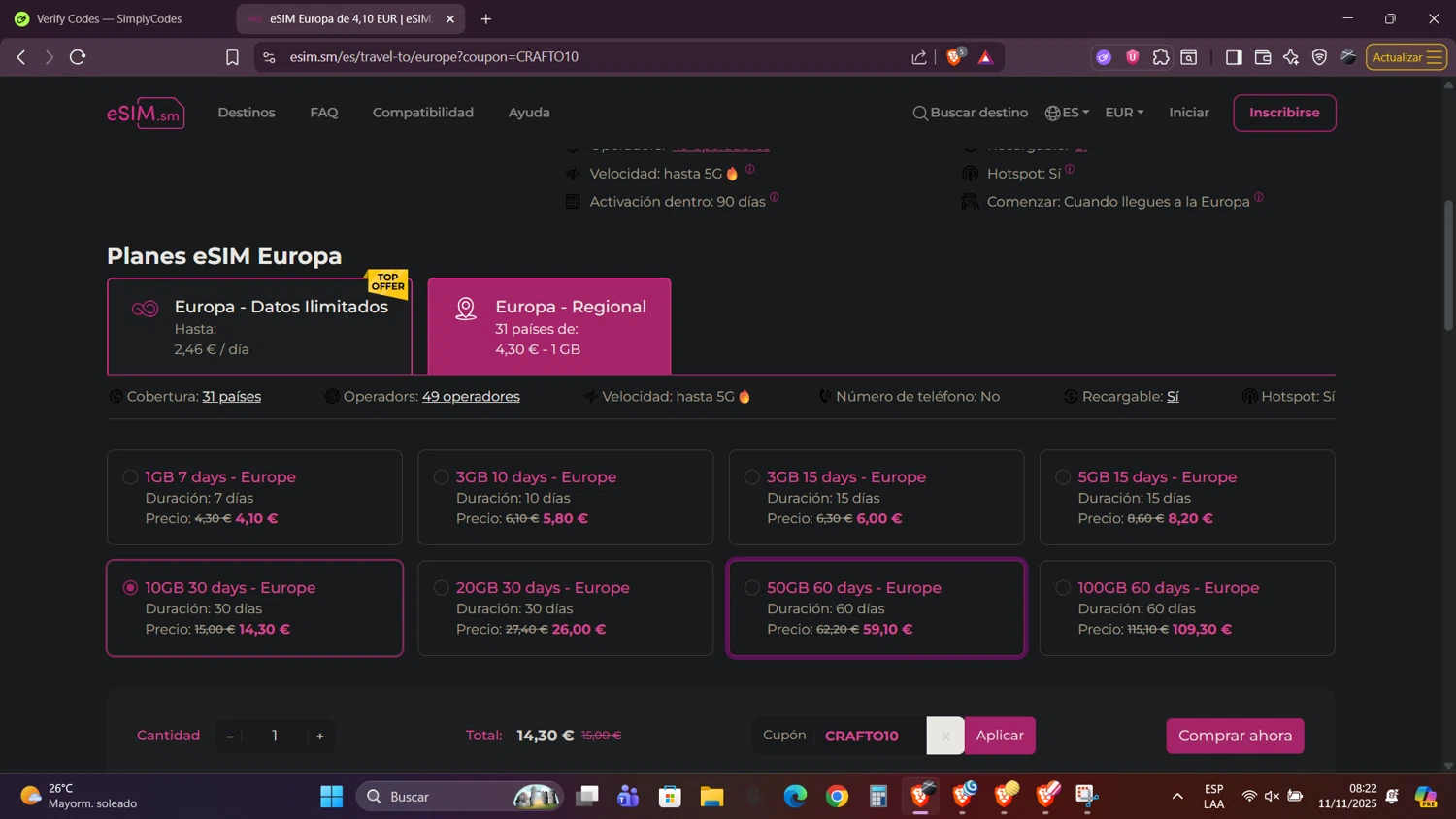Image resolution: width=1456 pixels, height=819 pixels.
Task: Select the 5GB 15 days Europe plan
Action: [x=1187, y=497]
